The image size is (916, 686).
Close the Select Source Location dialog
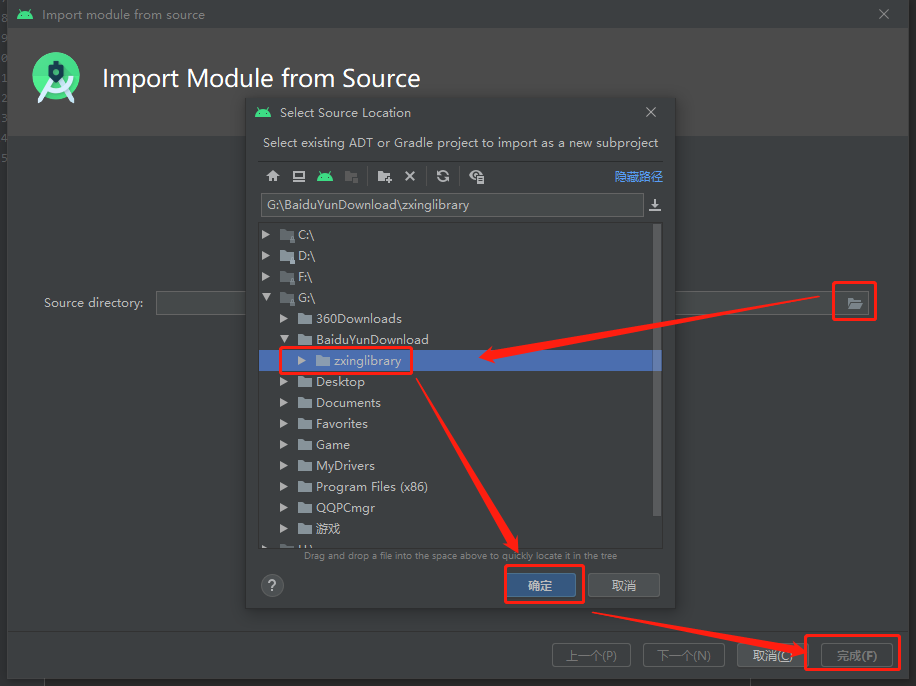click(x=651, y=112)
